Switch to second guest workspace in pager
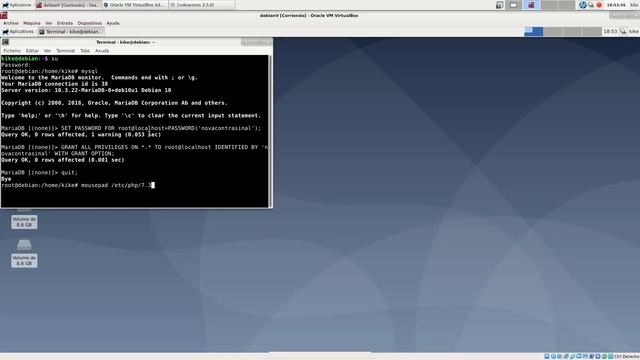The image size is (640, 360). 553,31
